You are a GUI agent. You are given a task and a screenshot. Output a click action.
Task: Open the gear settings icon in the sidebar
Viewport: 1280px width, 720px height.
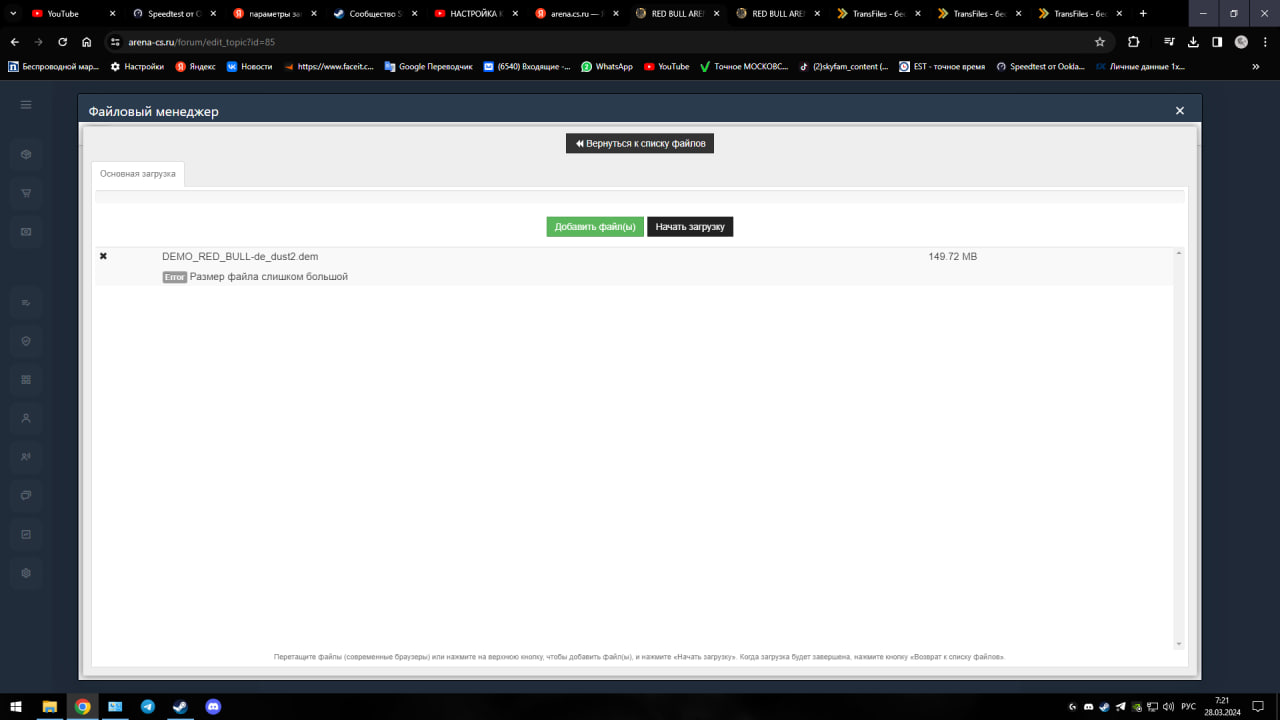click(26, 573)
